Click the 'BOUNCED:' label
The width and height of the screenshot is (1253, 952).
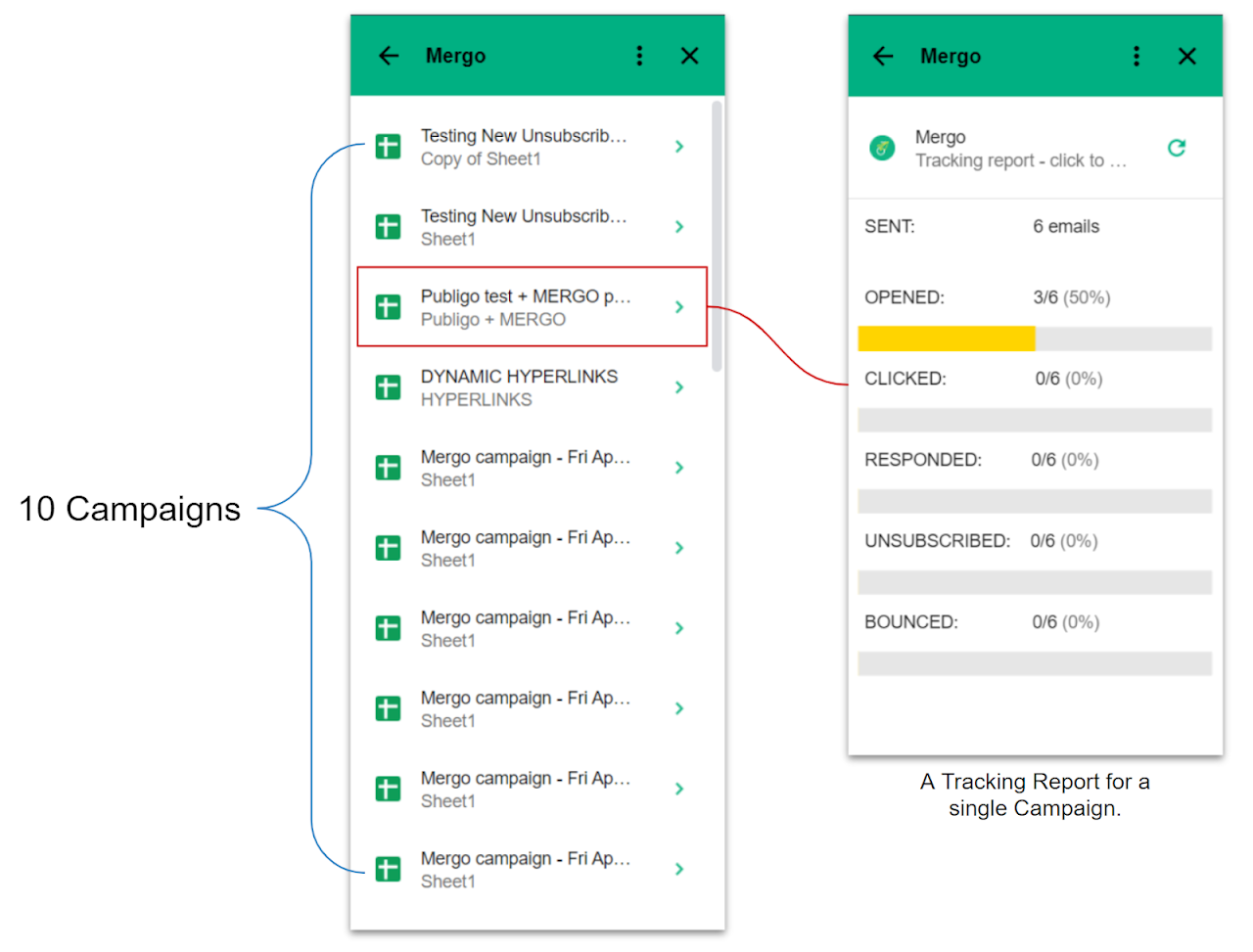[911, 622]
